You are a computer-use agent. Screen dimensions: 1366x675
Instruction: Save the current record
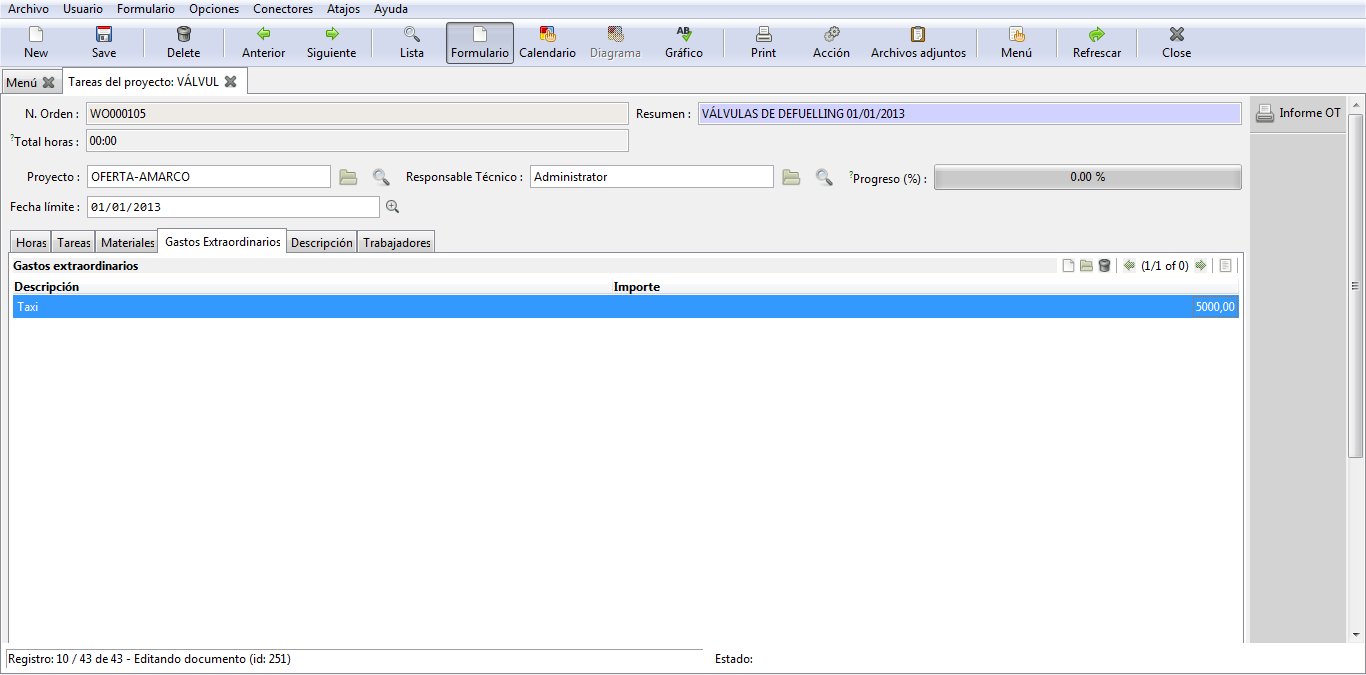pos(104,43)
